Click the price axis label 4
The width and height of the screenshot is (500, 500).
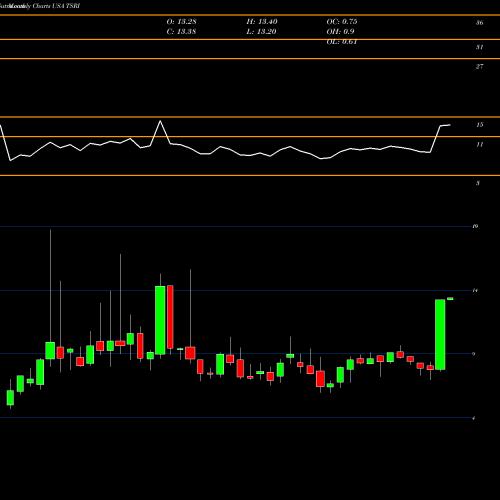474,418
